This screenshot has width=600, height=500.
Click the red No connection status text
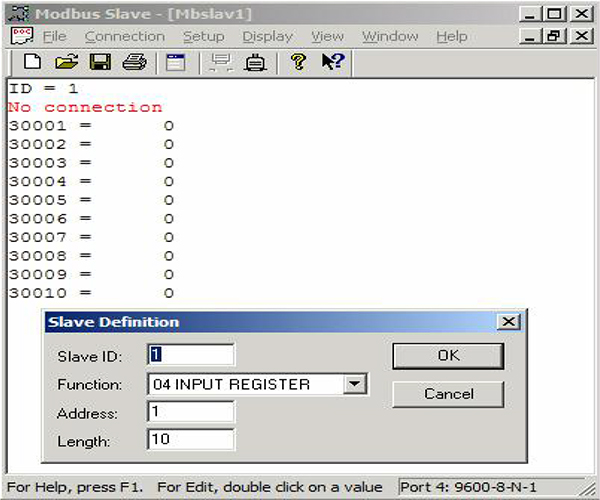pyautogui.click(x=85, y=107)
